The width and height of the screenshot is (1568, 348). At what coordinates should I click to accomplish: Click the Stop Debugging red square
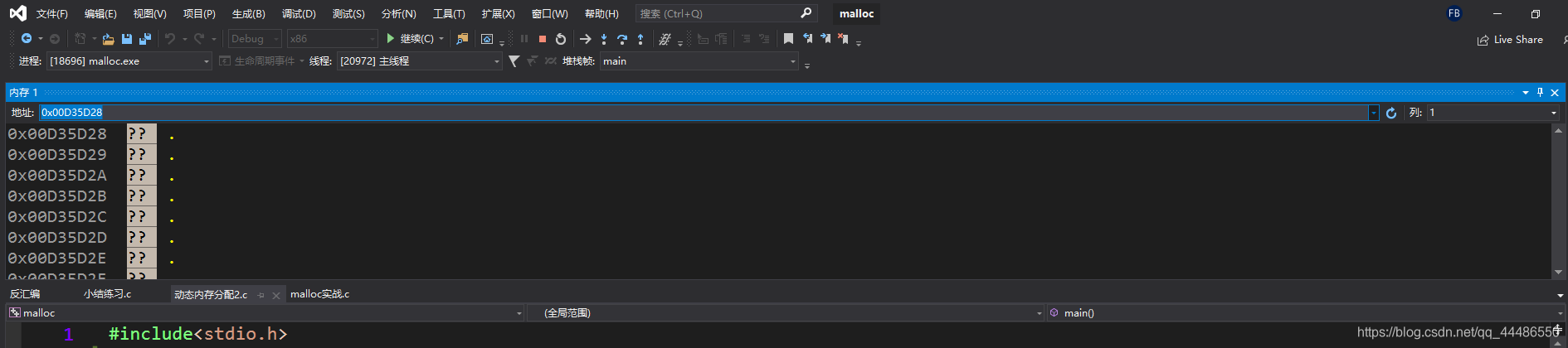[543, 39]
